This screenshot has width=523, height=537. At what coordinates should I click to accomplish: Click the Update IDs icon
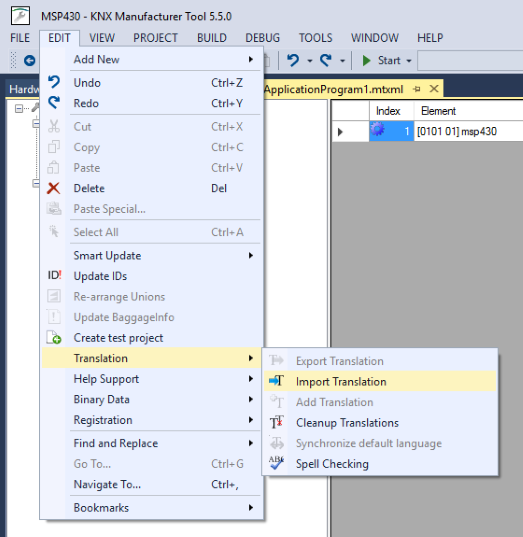54,275
